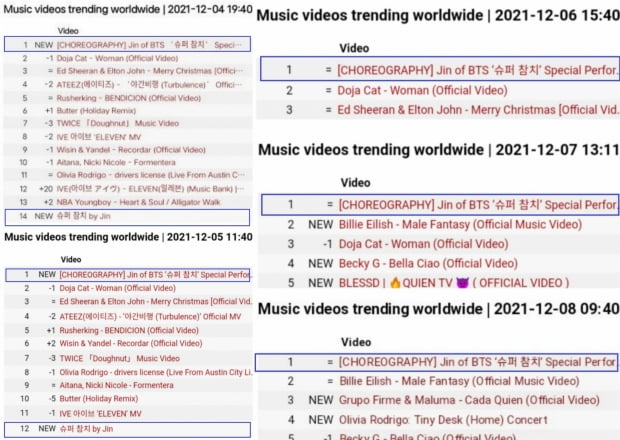Open Rusherking BENDICION in 2021-12-05 list
Screen dimensions: 620x440
pos(129,330)
